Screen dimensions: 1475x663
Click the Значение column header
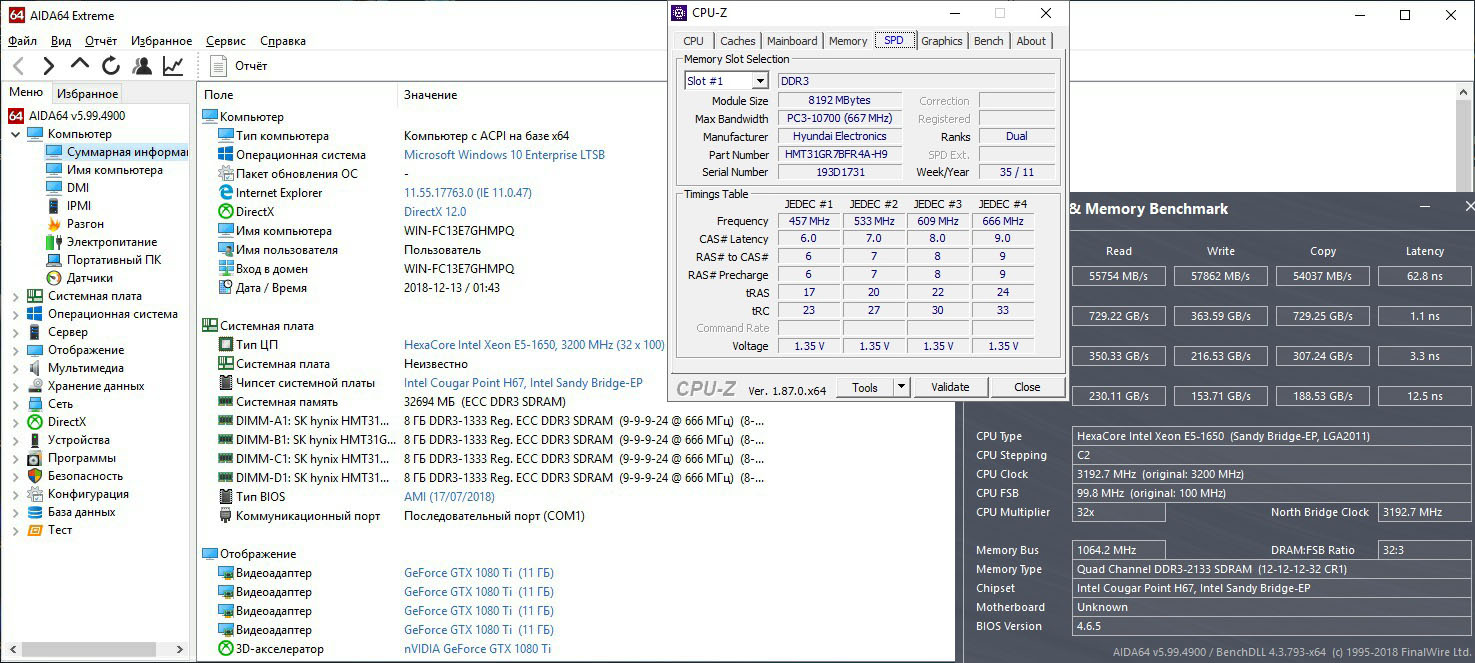(430, 95)
